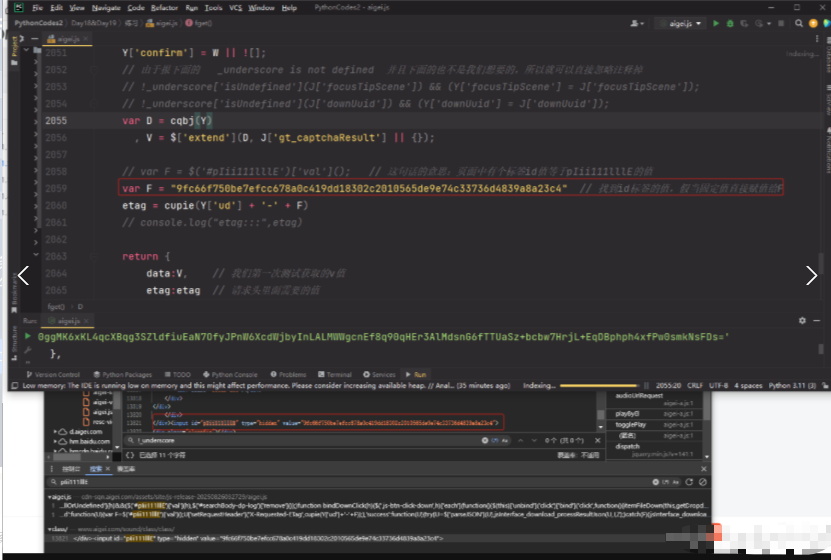Close the DevTools find bar
This screenshot has width=831, height=560.
(x=598, y=440)
